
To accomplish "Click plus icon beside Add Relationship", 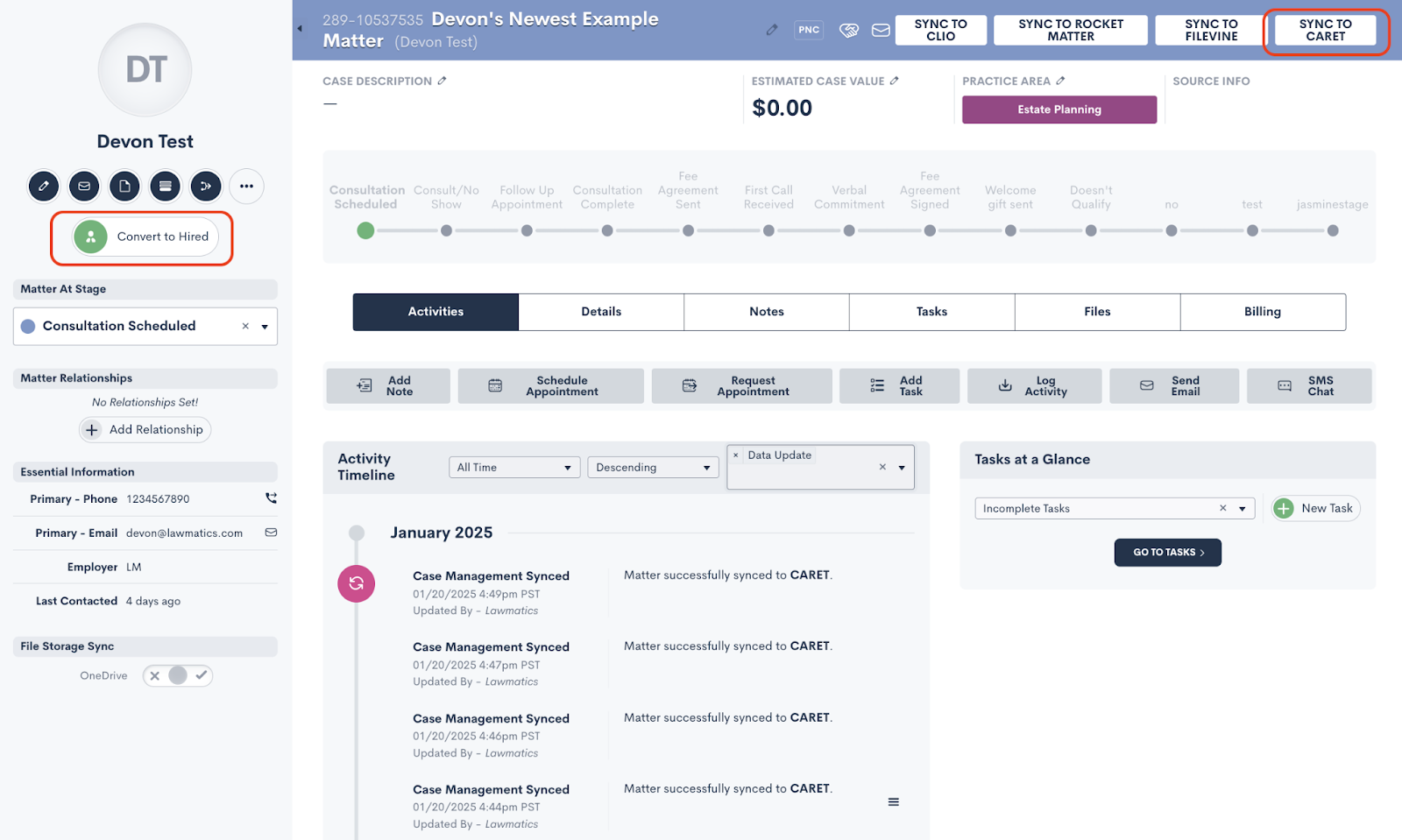I will point(92,429).
